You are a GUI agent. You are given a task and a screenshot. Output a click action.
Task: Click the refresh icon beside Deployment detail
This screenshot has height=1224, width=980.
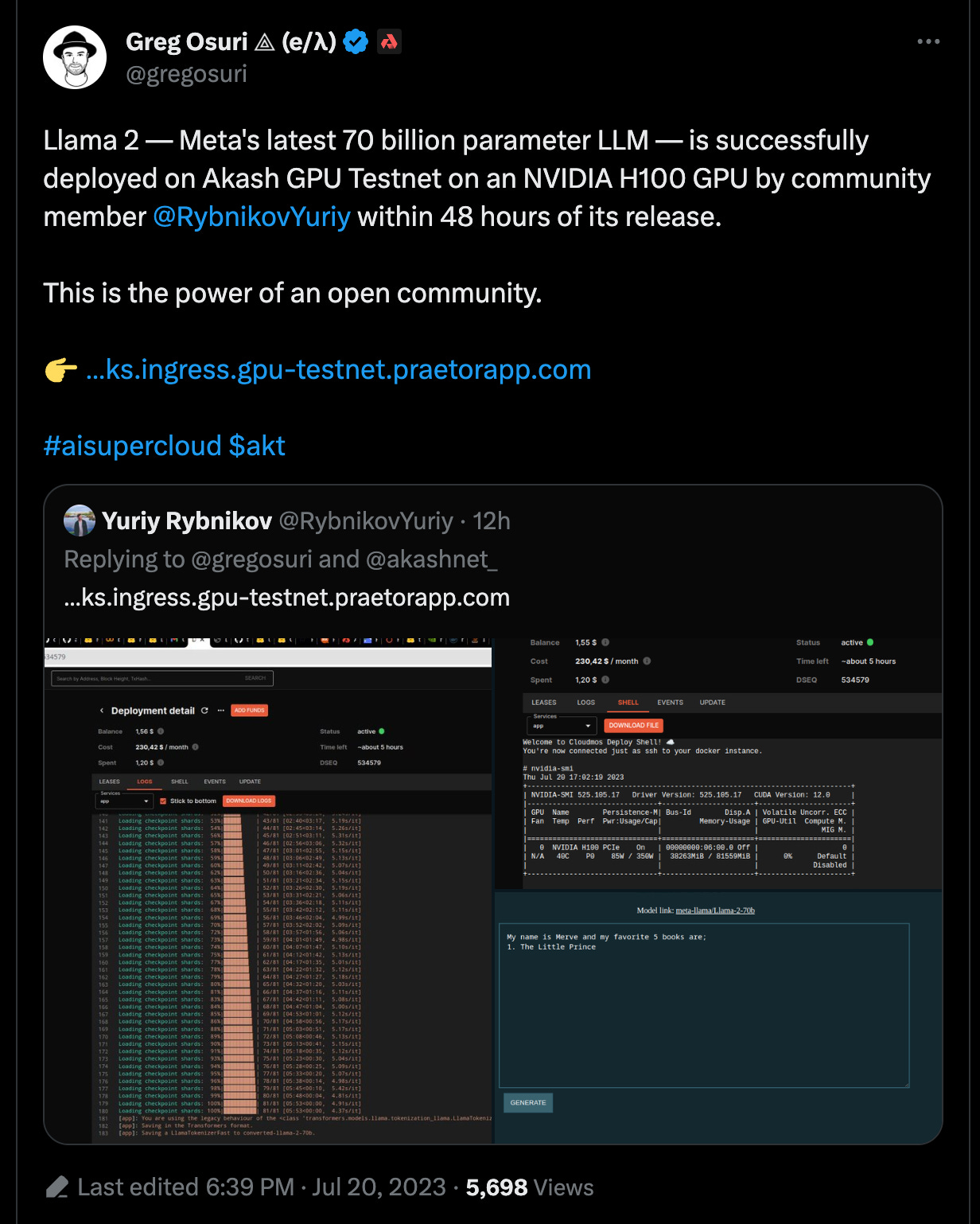point(204,711)
